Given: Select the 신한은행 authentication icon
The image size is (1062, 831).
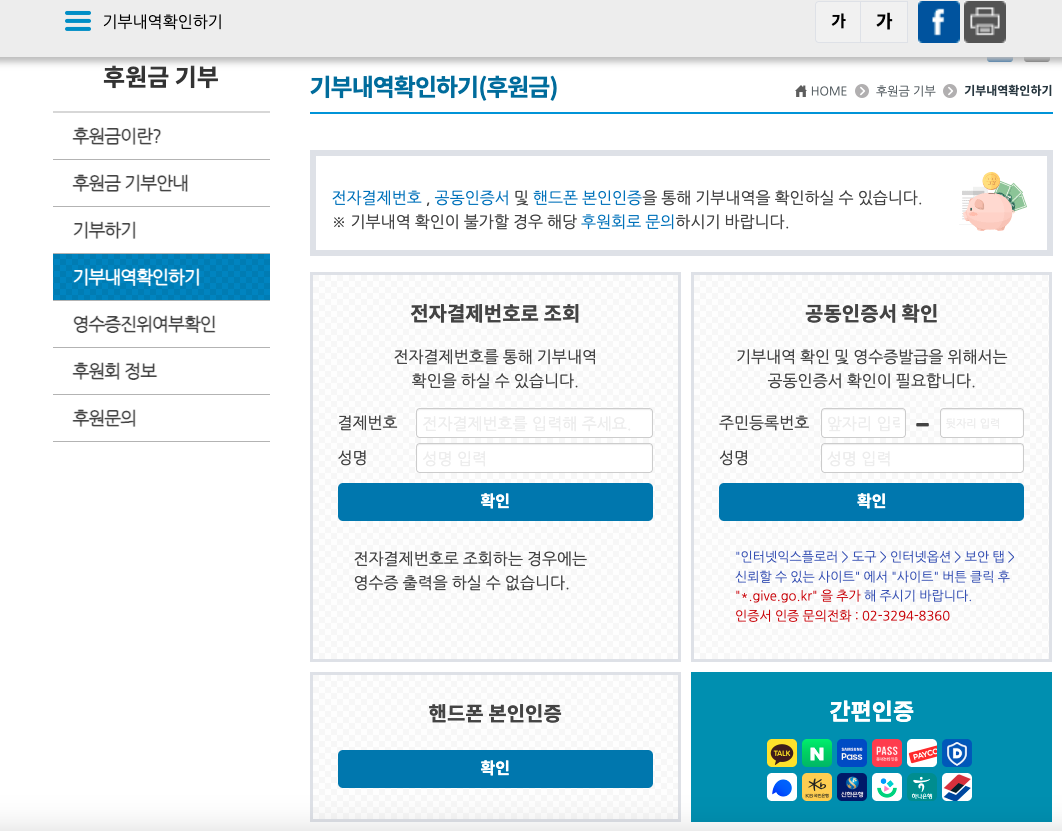Looking at the screenshot, I should 852,787.
